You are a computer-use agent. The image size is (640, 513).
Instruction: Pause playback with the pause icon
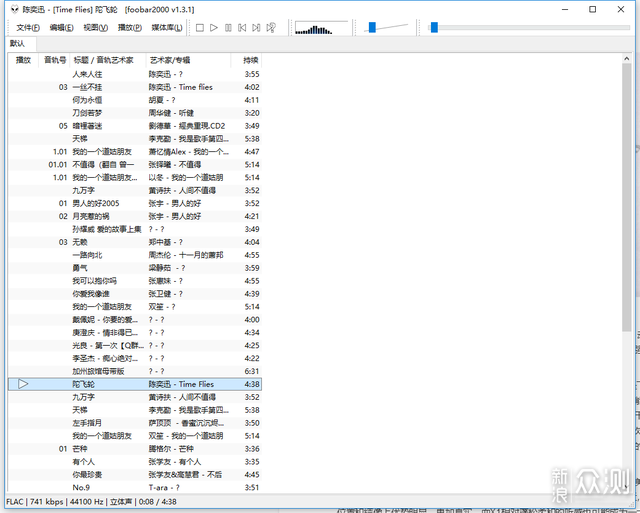pyautogui.click(x=228, y=28)
